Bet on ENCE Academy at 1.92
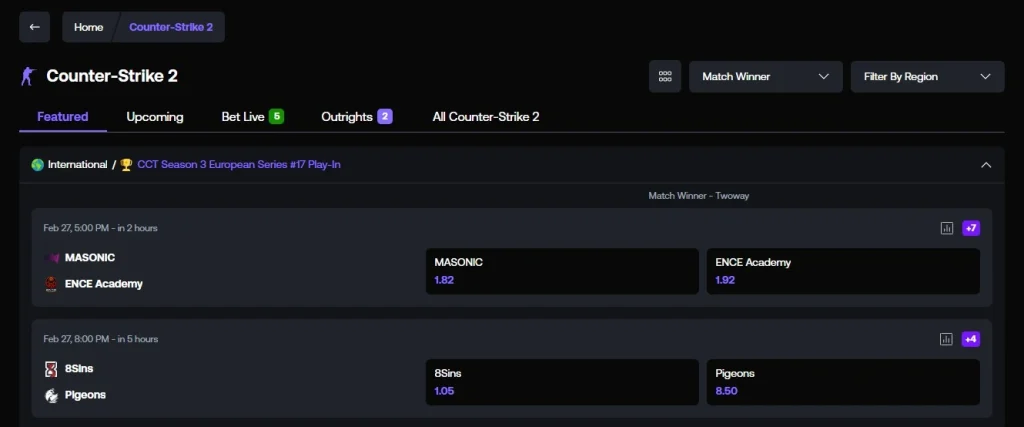Screen dimensions: 1024x427 (x=843, y=271)
